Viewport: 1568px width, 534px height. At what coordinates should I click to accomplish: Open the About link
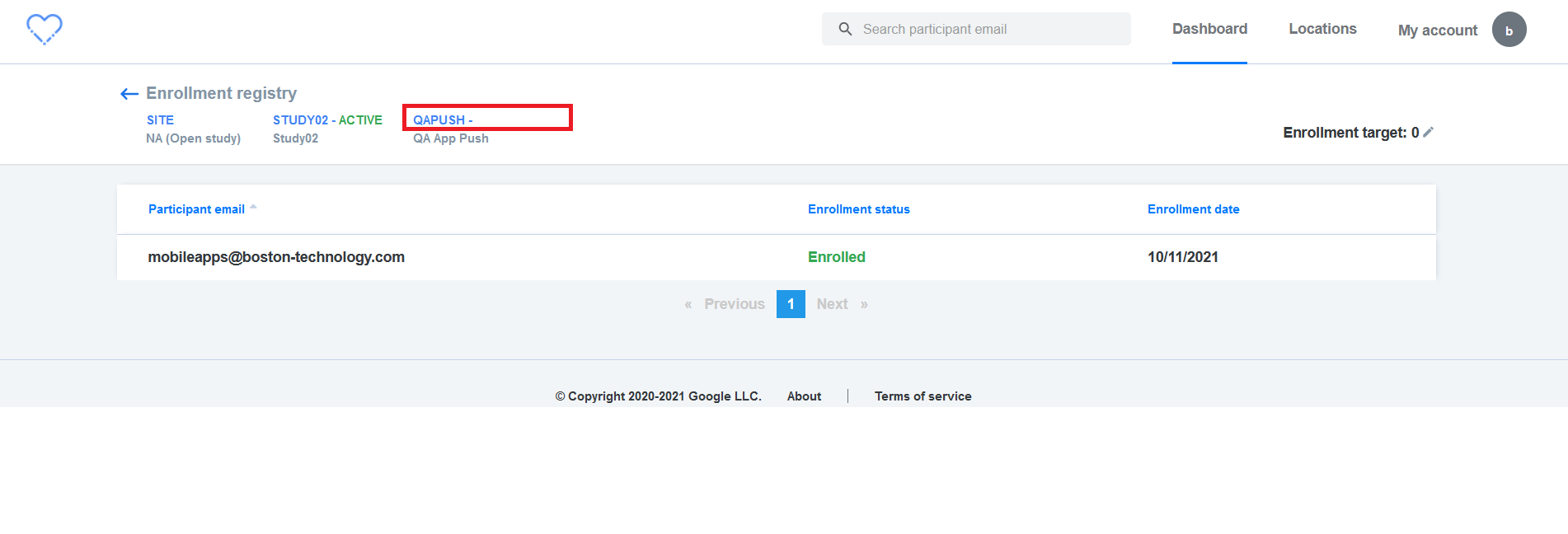[x=804, y=396]
